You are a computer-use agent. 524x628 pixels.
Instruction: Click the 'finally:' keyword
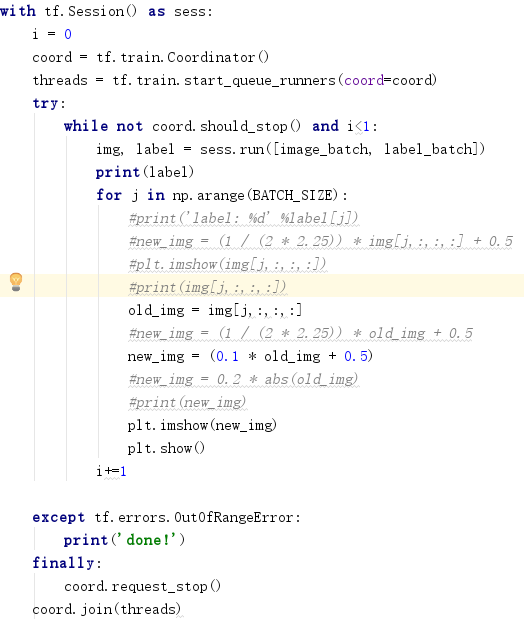point(67,563)
